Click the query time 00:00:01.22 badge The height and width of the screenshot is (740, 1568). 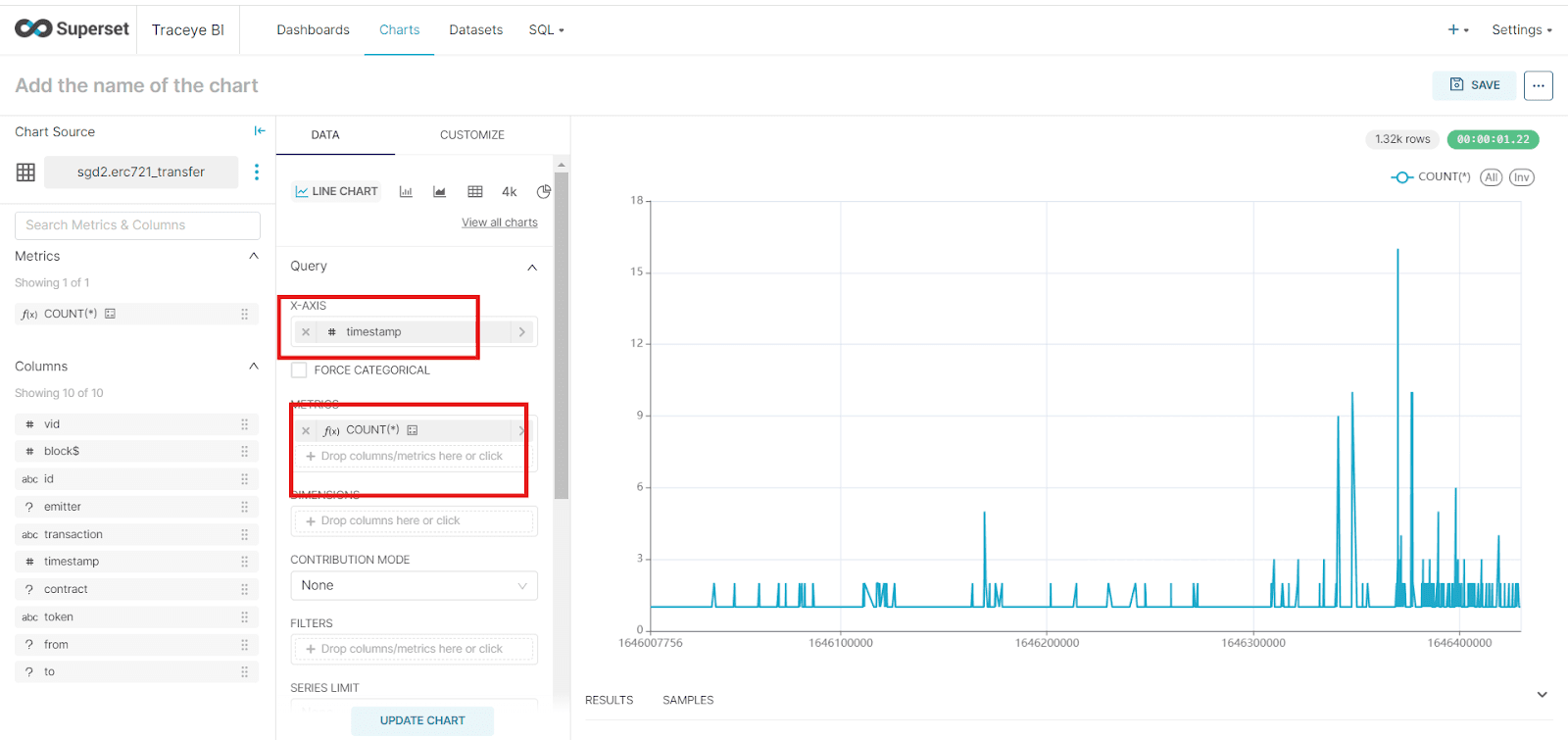[x=1493, y=139]
